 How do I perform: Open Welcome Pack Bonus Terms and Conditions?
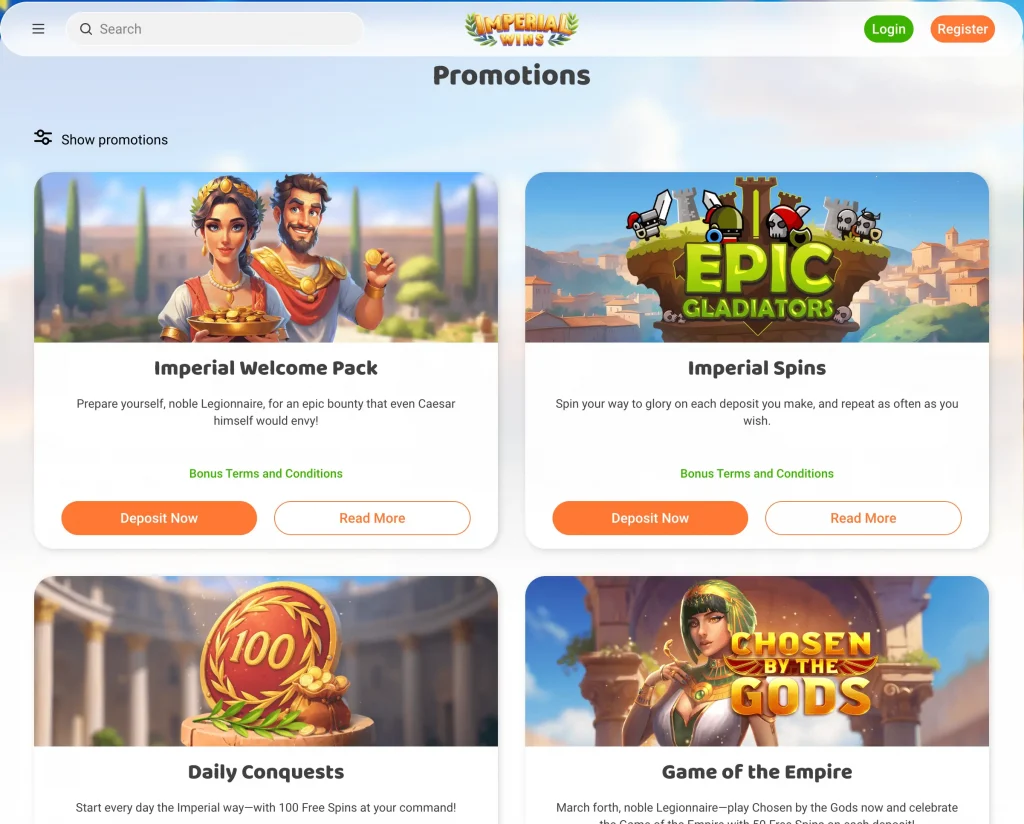tap(266, 473)
